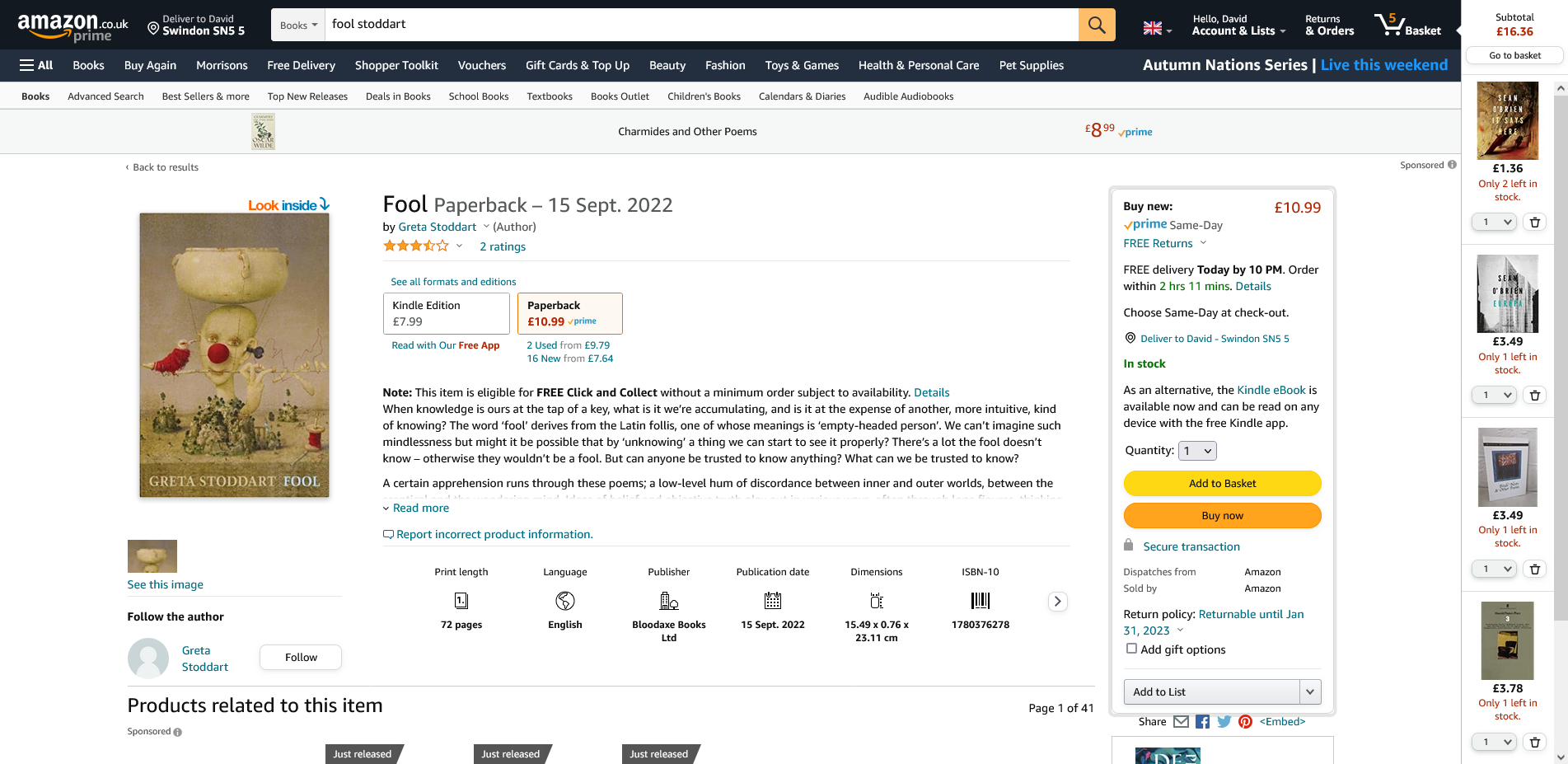Click the Fool book cover image
The image size is (1568, 764).
[x=234, y=355]
